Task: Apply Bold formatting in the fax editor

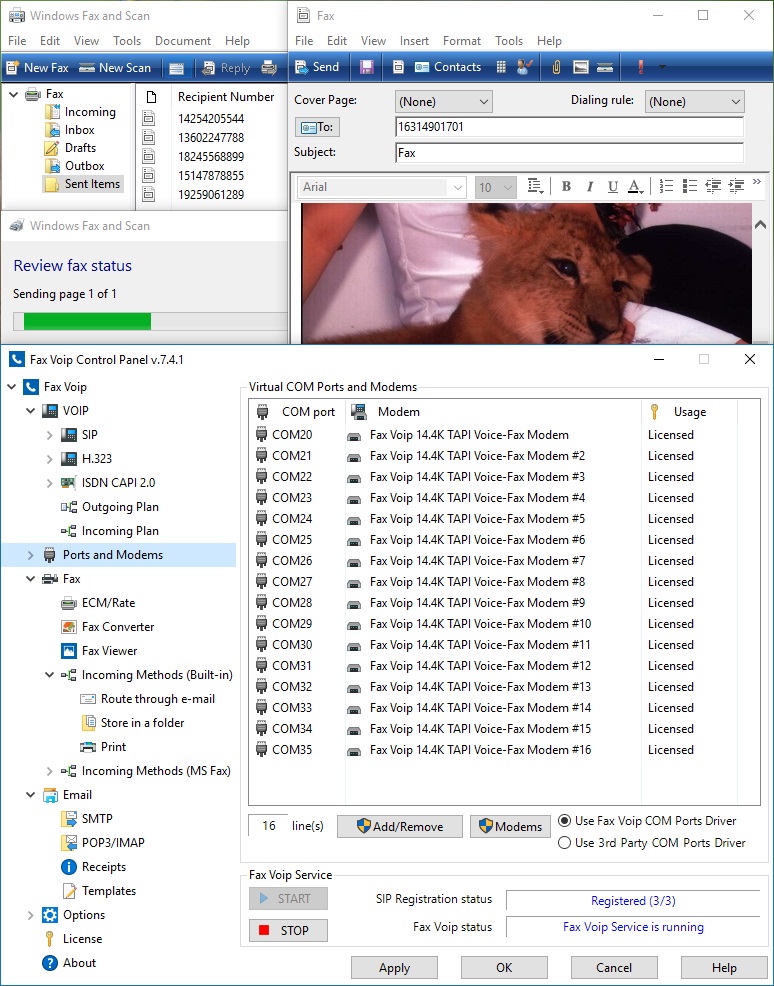Action: pos(566,187)
